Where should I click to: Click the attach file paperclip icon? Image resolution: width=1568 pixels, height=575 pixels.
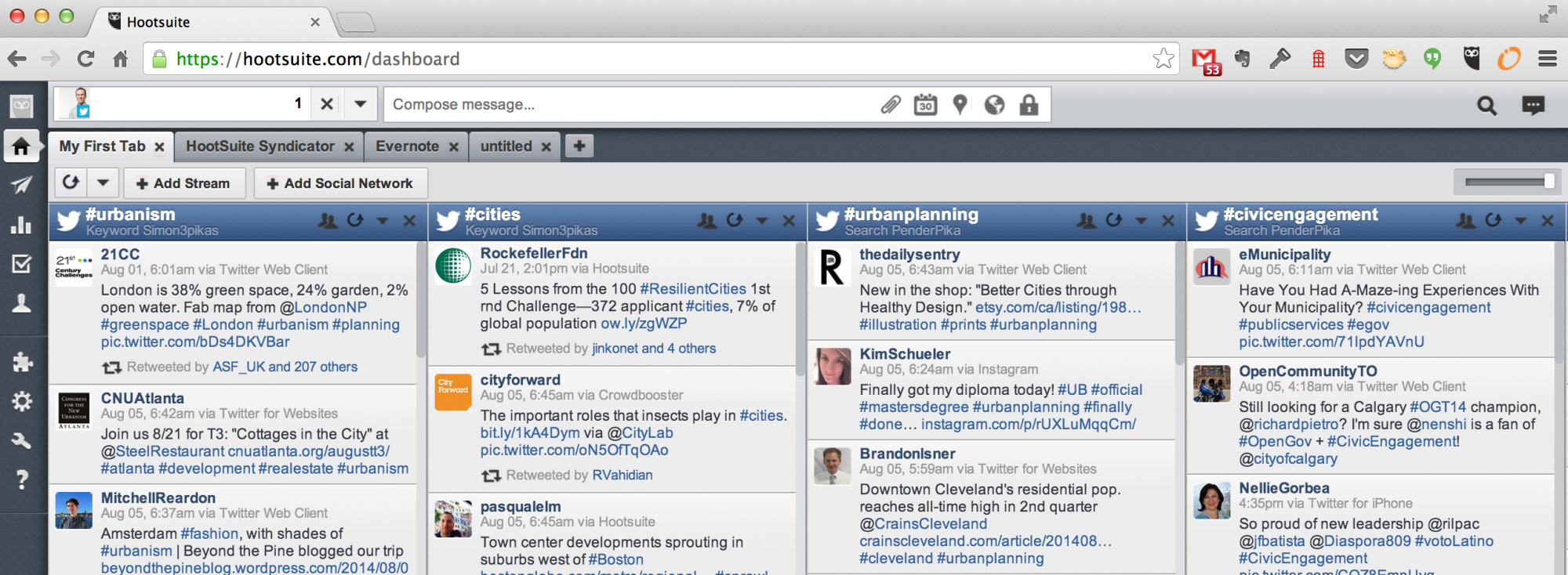click(891, 104)
